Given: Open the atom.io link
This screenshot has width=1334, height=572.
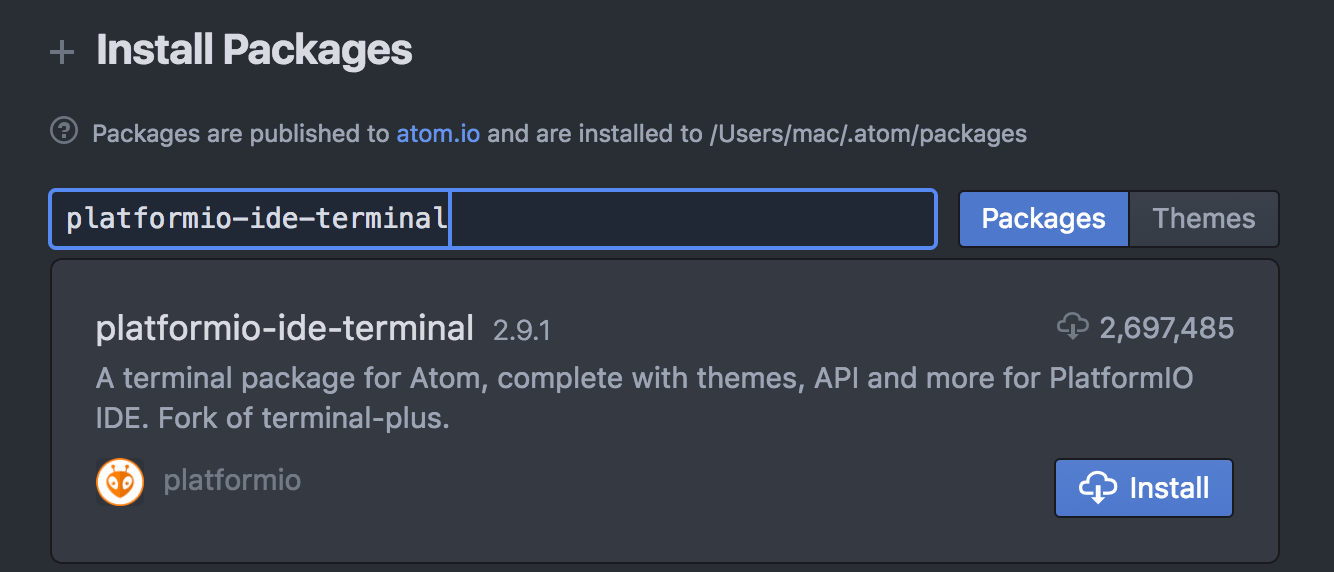Looking at the screenshot, I should click(438, 133).
